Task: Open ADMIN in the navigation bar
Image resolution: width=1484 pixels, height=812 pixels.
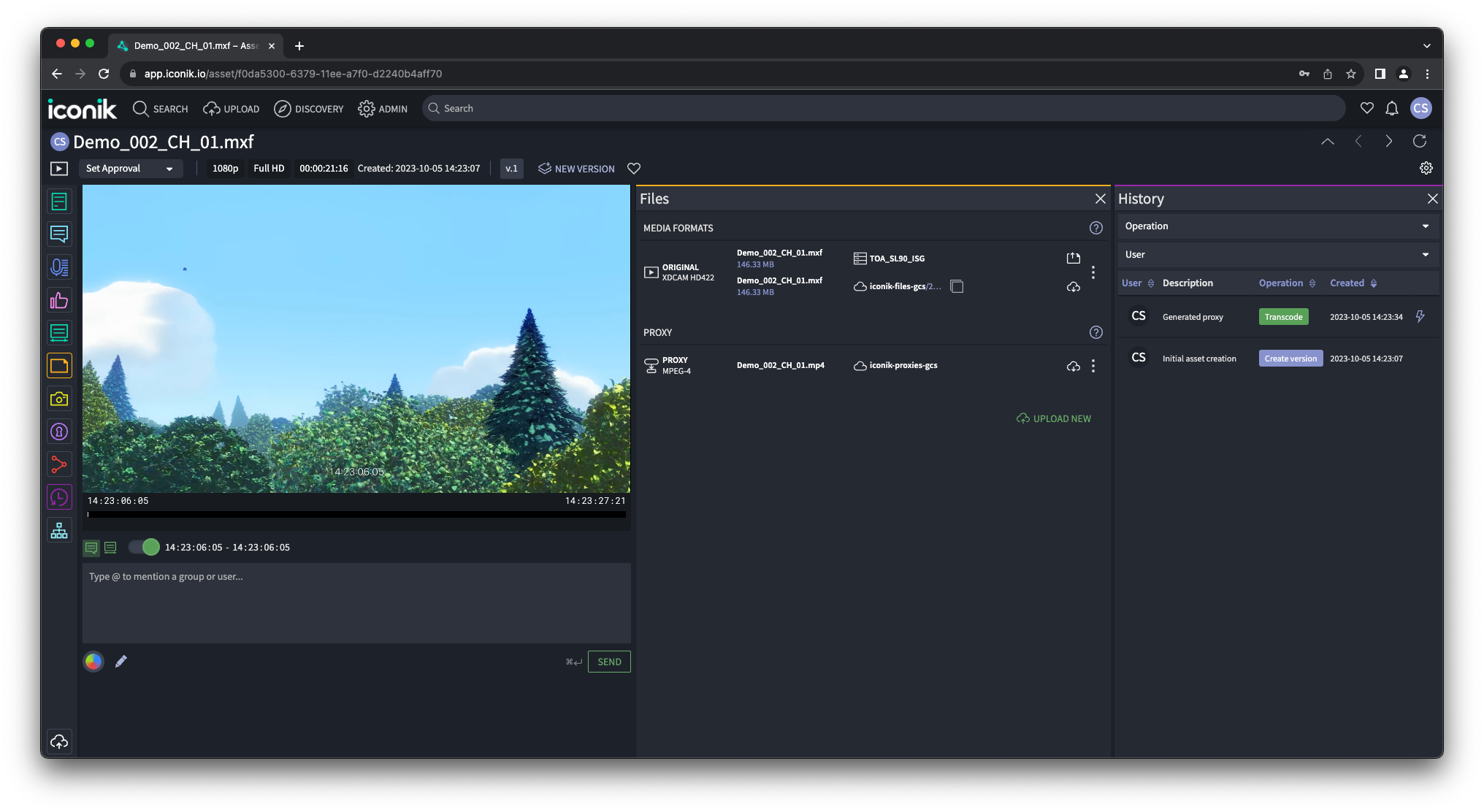Action: point(382,109)
